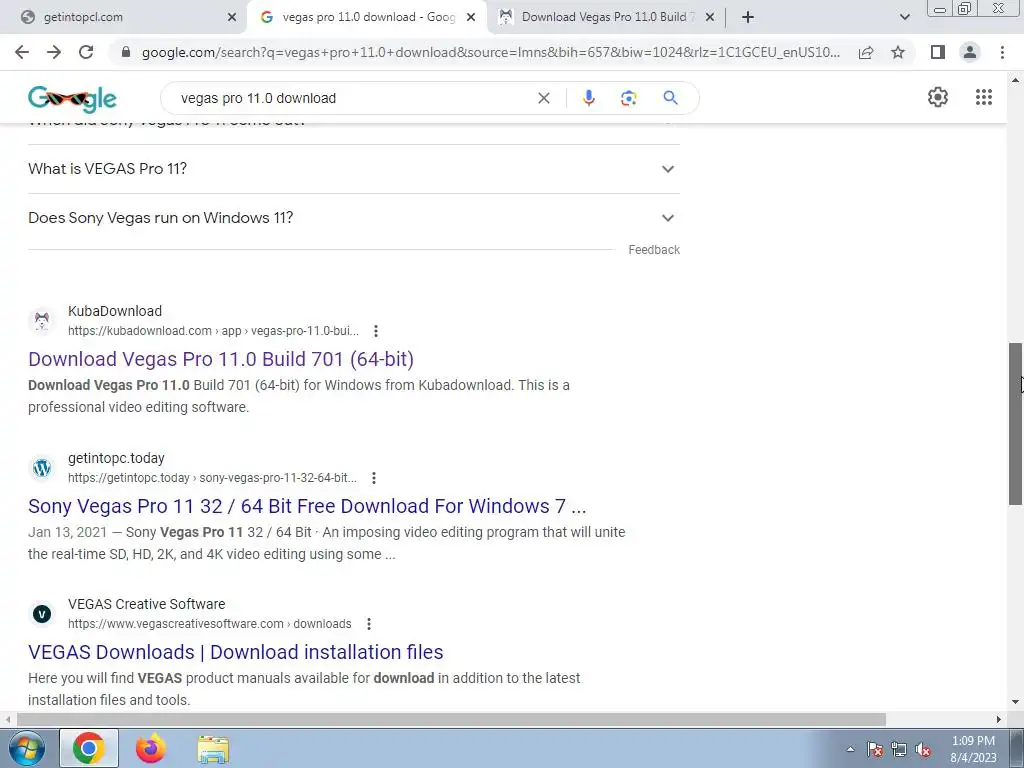This screenshot has height=768, width=1024.
Task: Click the getintopc.today URL breadcrumb
Action: [212, 478]
